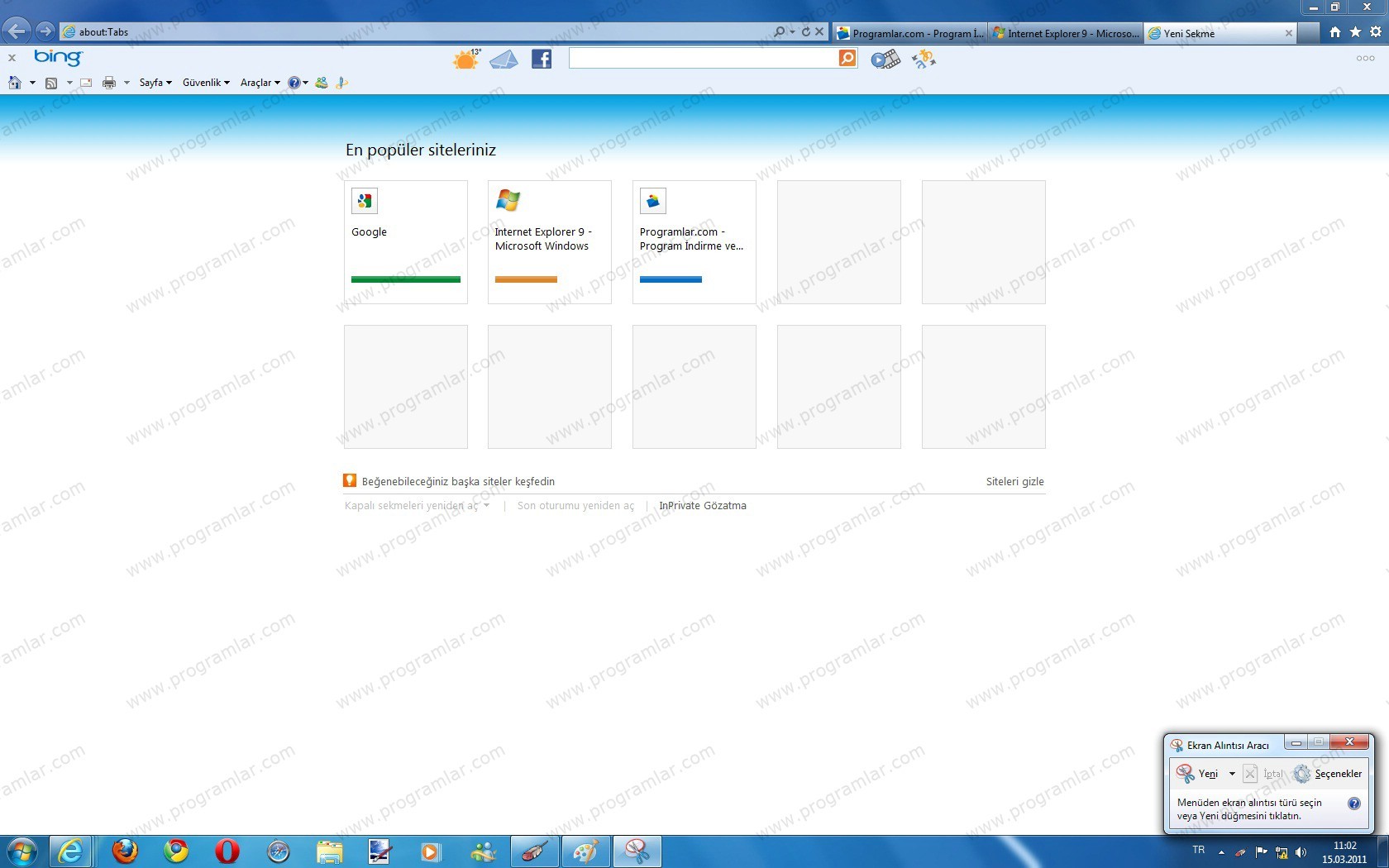This screenshot has width=1389, height=868.
Task: Expand the Güvenlik dropdown menu
Action: 206,83
